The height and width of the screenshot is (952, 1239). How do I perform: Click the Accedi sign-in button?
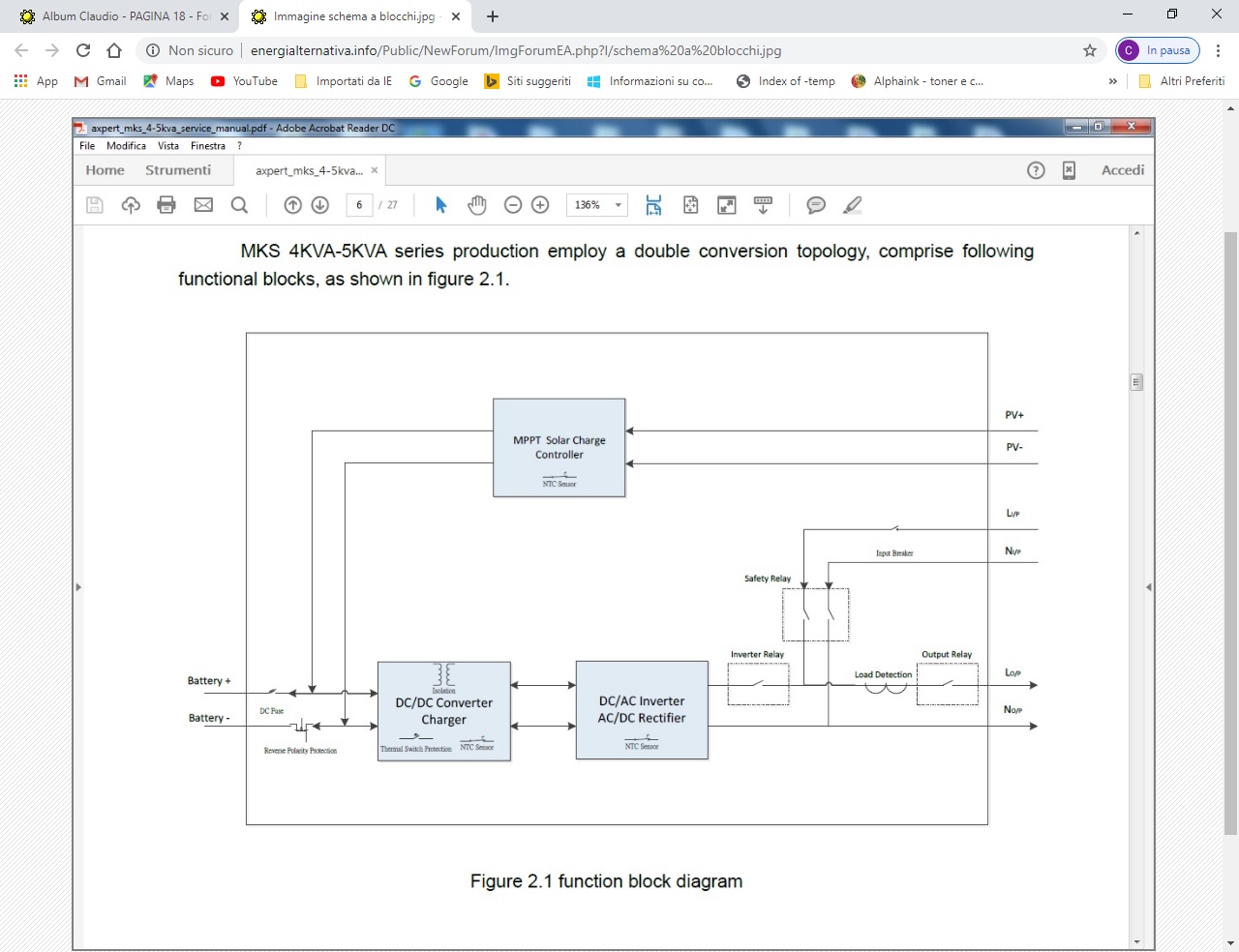tap(1122, 170)
